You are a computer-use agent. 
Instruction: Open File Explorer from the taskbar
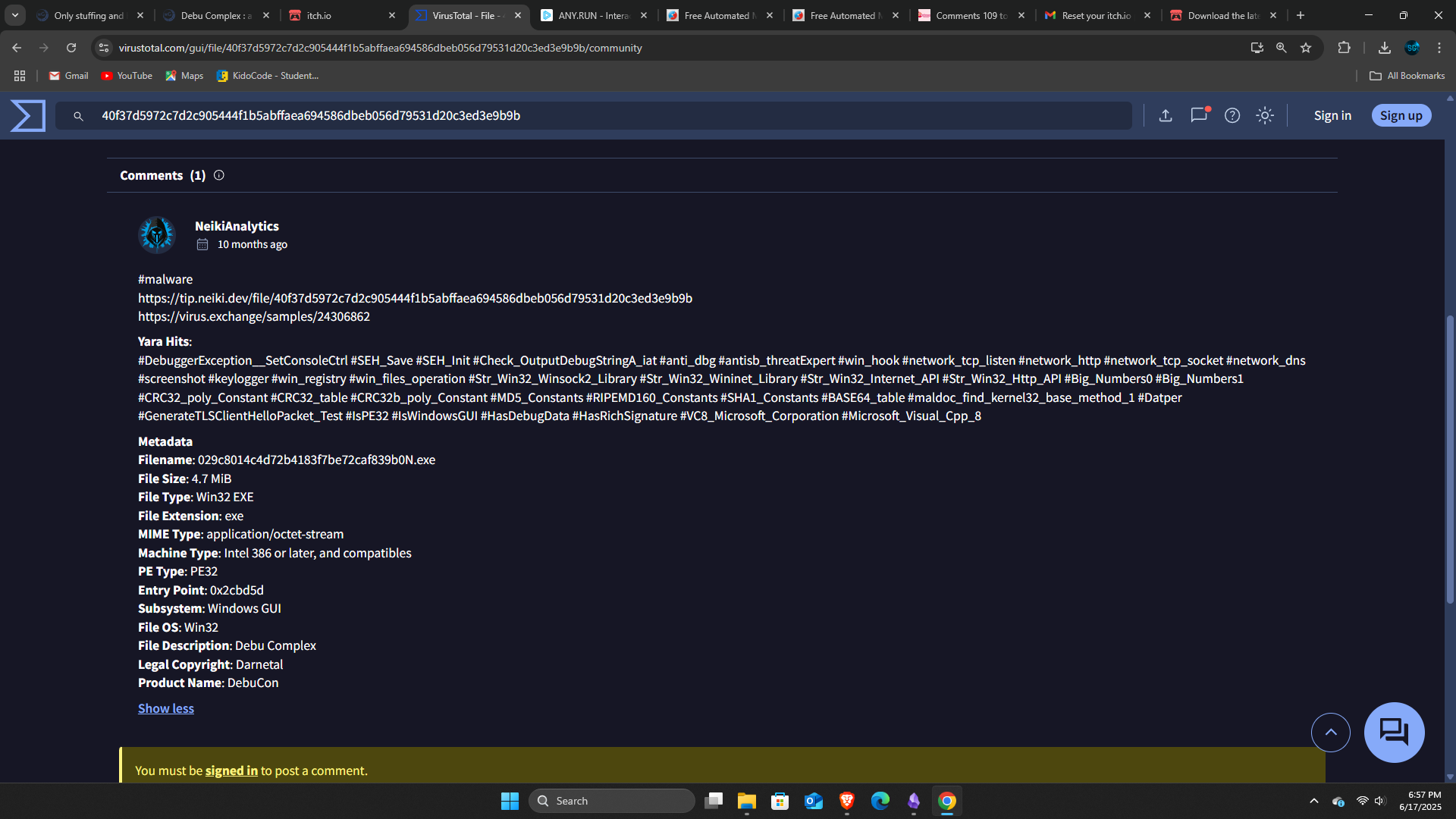(747, 801)
